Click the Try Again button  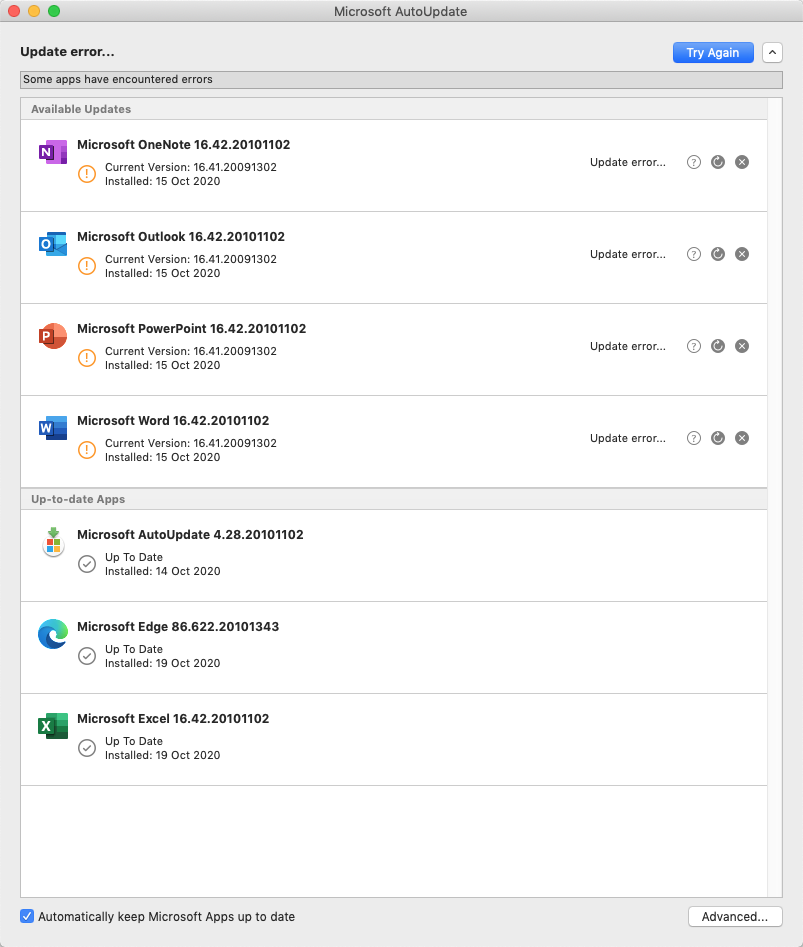tap(713, 53)
